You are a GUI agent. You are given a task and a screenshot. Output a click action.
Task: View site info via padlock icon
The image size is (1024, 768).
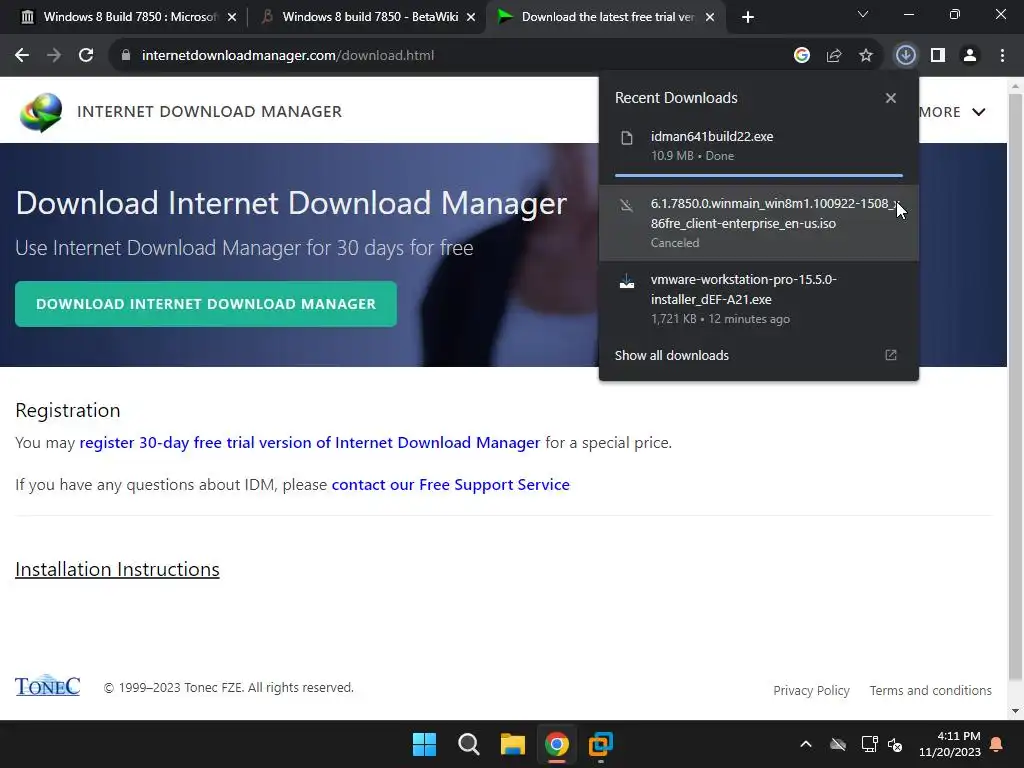125,56
